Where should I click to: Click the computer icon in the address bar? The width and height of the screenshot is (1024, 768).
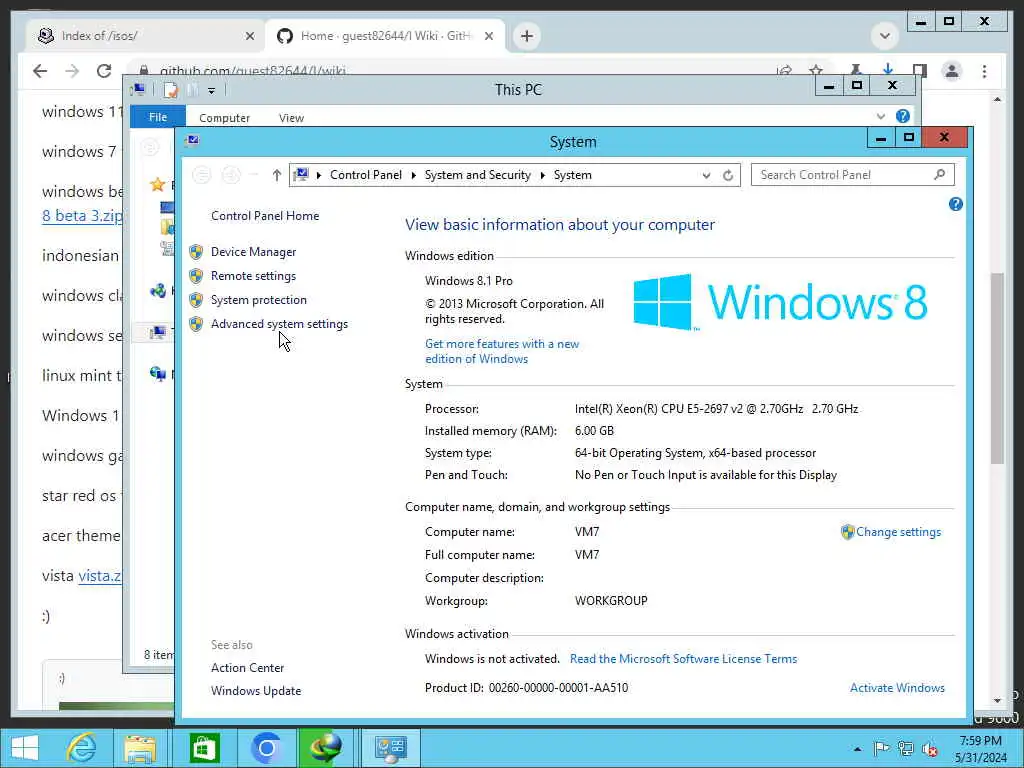click(x=301, y=174)
